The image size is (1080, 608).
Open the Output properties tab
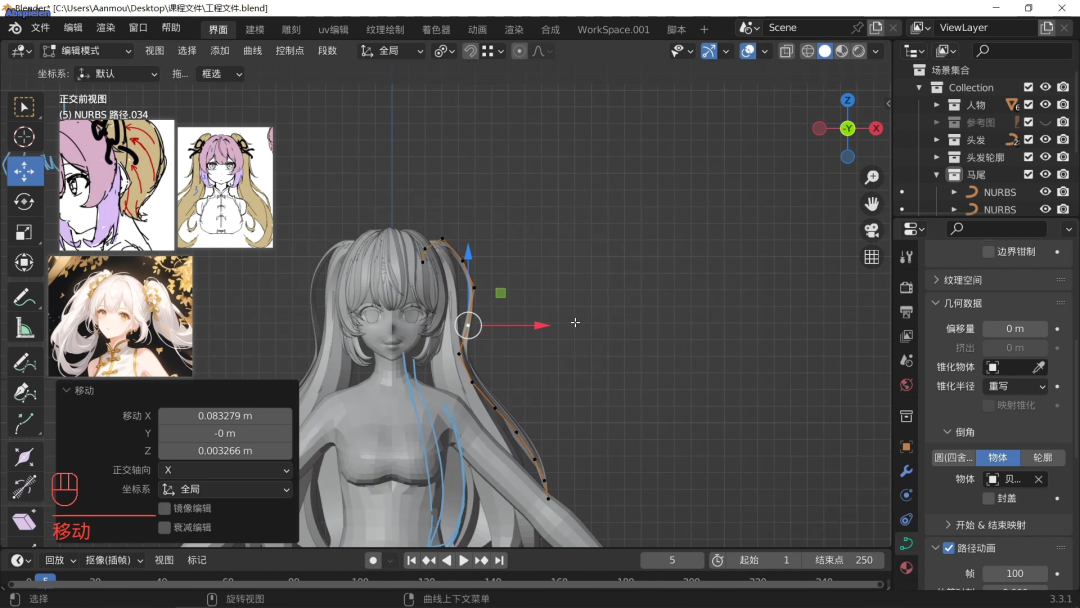click(x=906, y=312)
